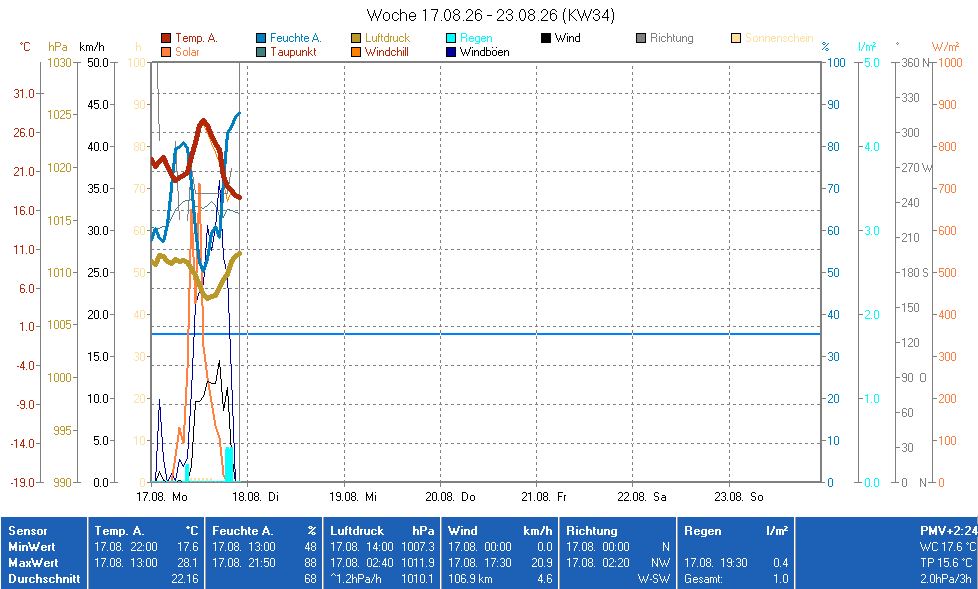
Task: Click the 'Sensor' header cell
Action: tap(27, 531)
